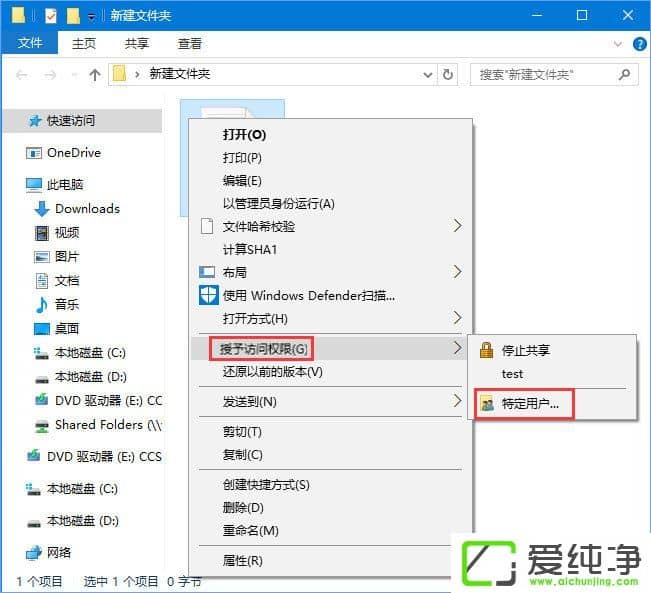
Task: Click the lock icon beside 停止共享
Action: (x=486, y=350)
